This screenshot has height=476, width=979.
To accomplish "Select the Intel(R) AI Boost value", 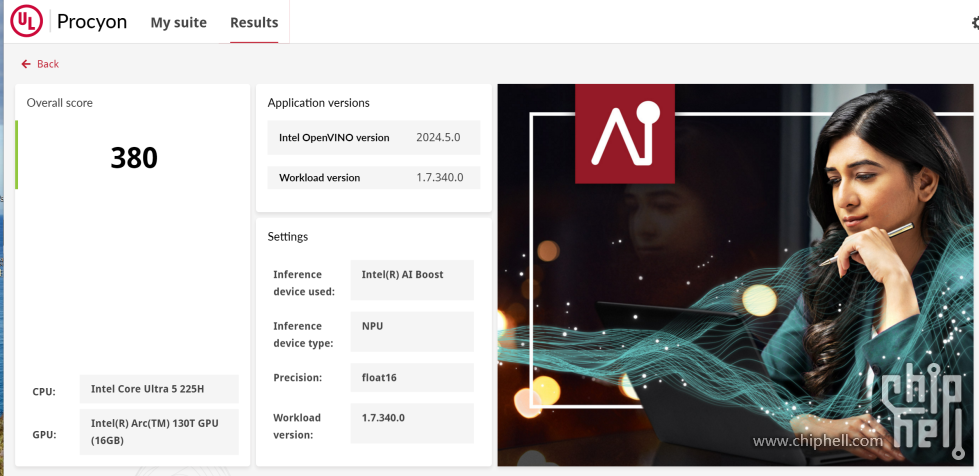I will coord(412,280).
